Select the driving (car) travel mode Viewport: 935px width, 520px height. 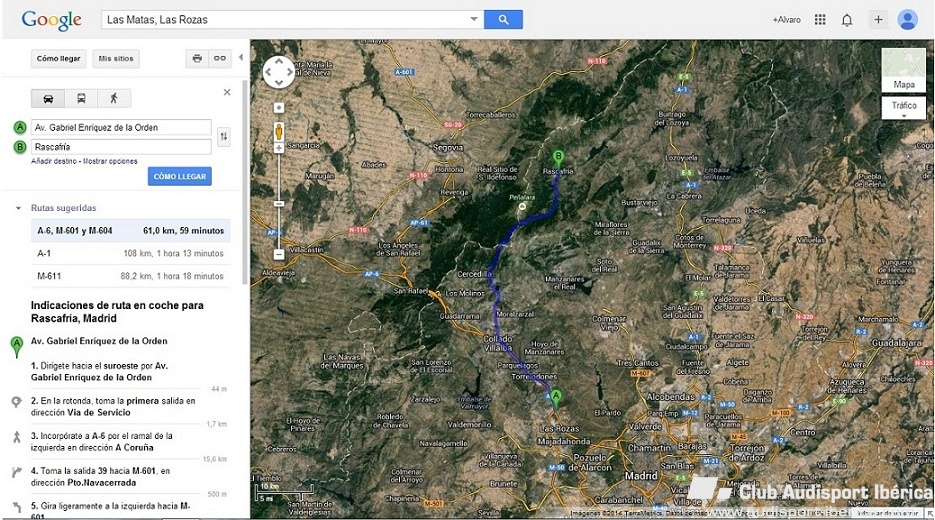tap(48, 98)
